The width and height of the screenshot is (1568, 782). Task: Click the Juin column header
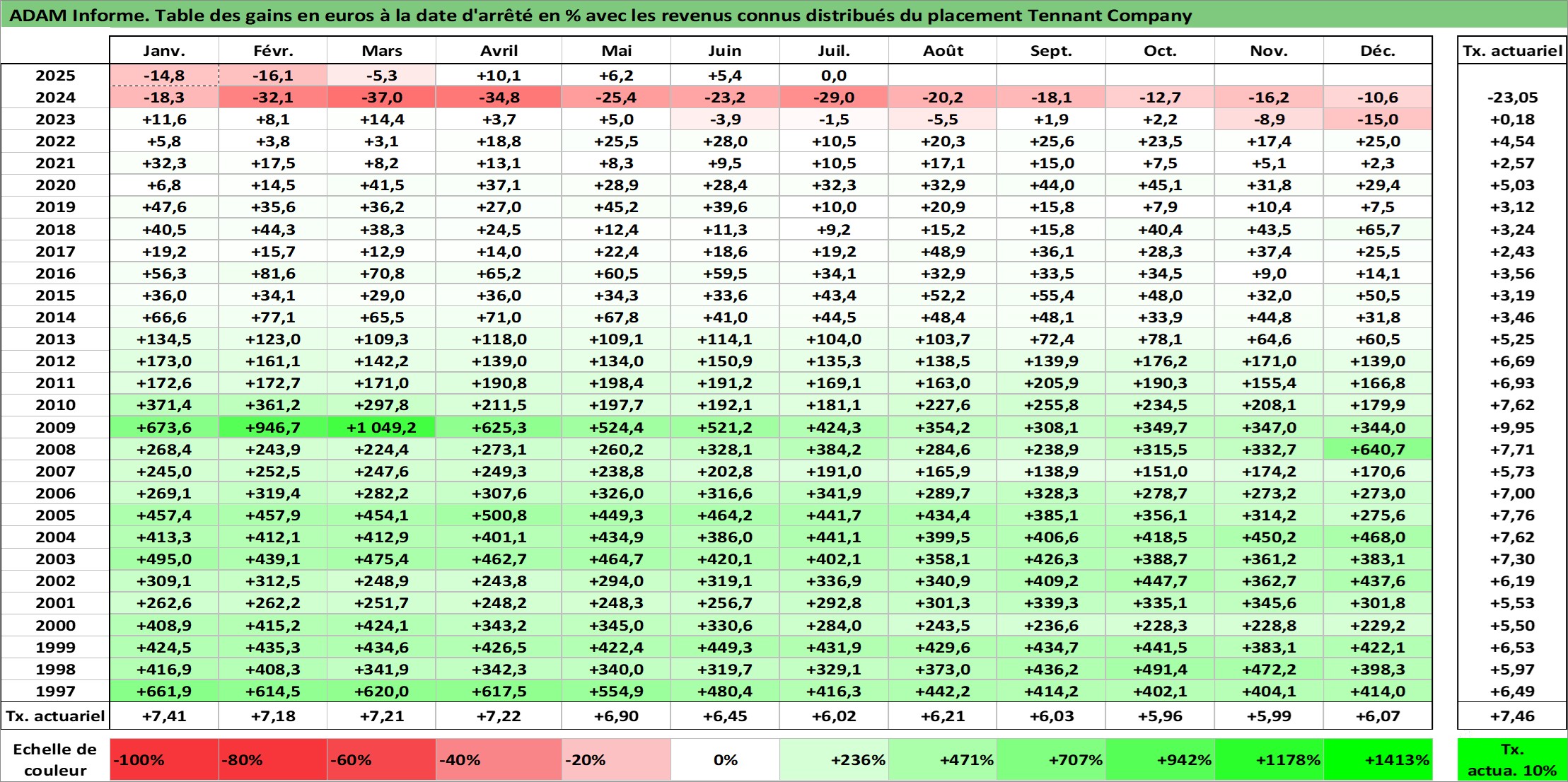[x=725, y=50]
